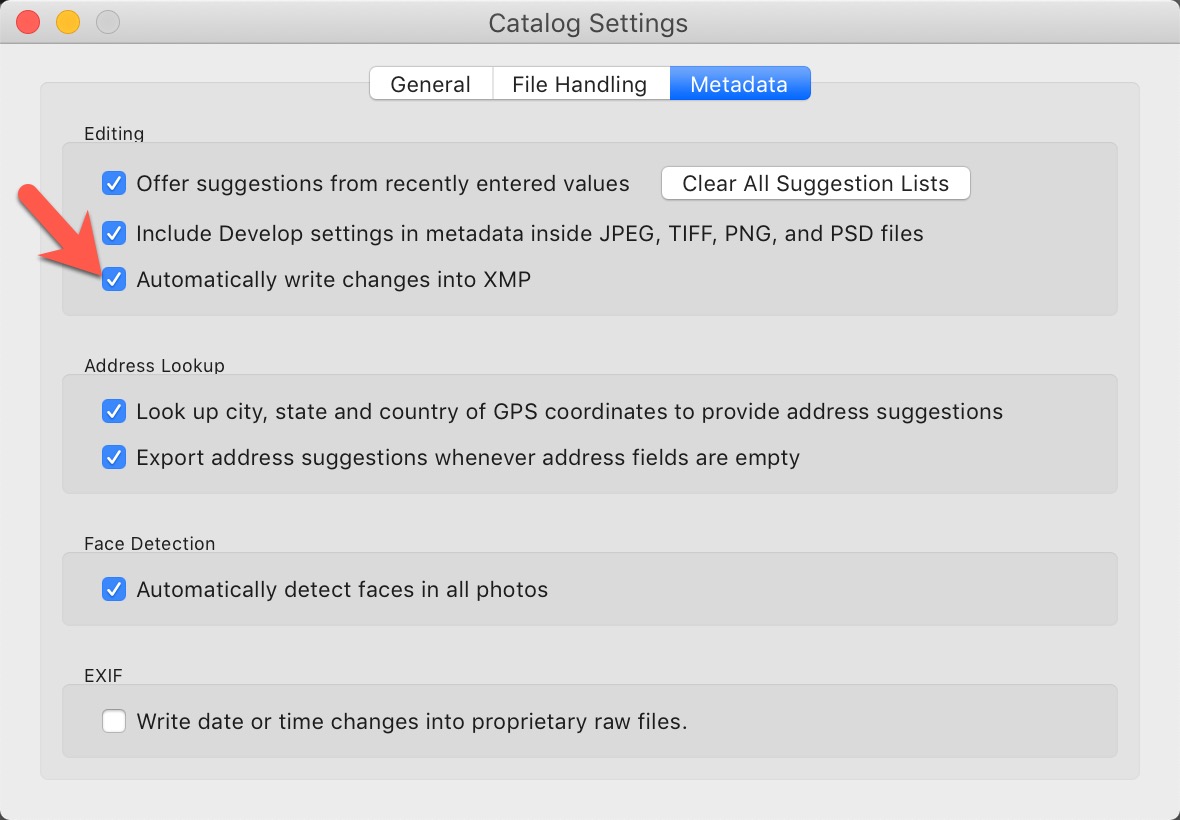
Task: Click the grayed-out zoom window button
Action: 107,22
